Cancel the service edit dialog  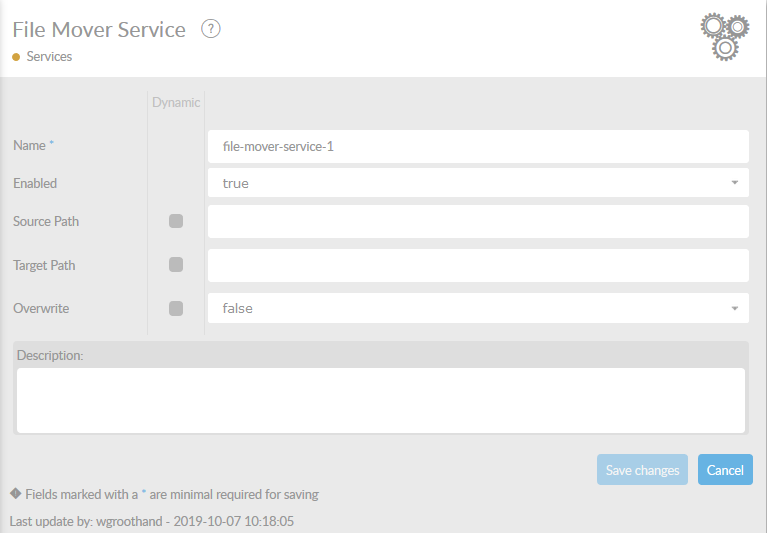(725, 470)
